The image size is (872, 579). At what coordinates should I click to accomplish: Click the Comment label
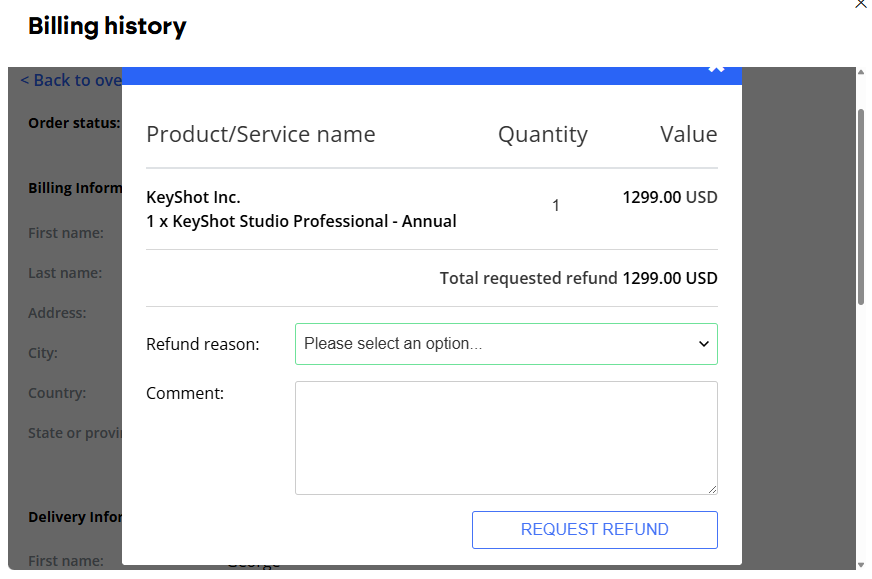coord(185,393)
